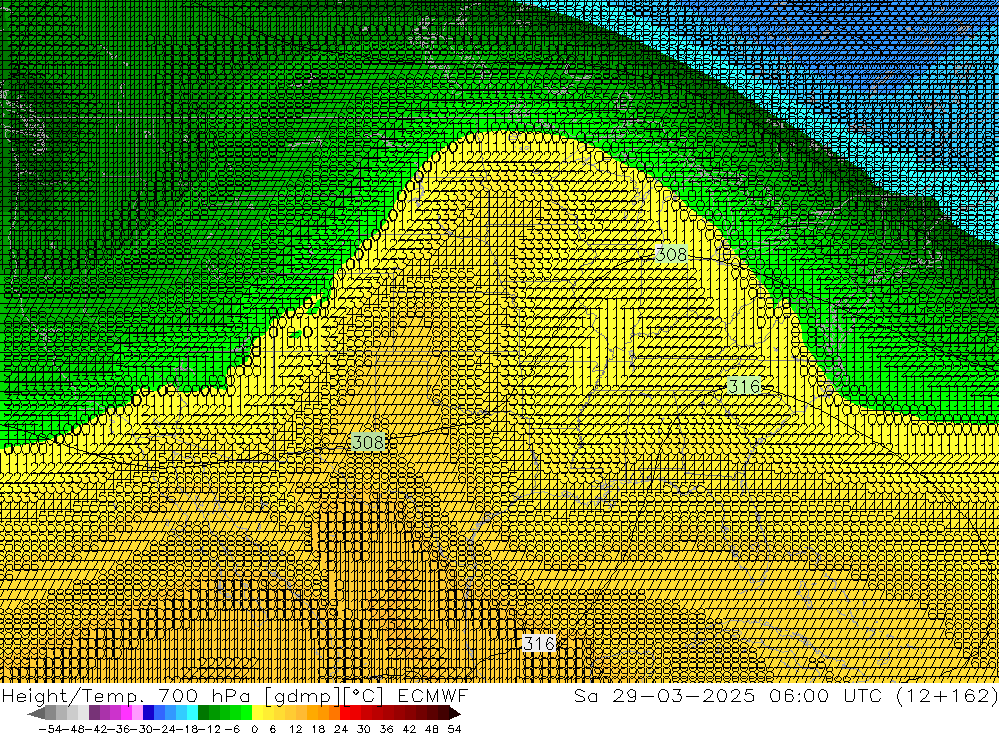Click the white-background 316 contour label
The width and height of the screenshot is (1000, 733).
click(x=539, y=643)
